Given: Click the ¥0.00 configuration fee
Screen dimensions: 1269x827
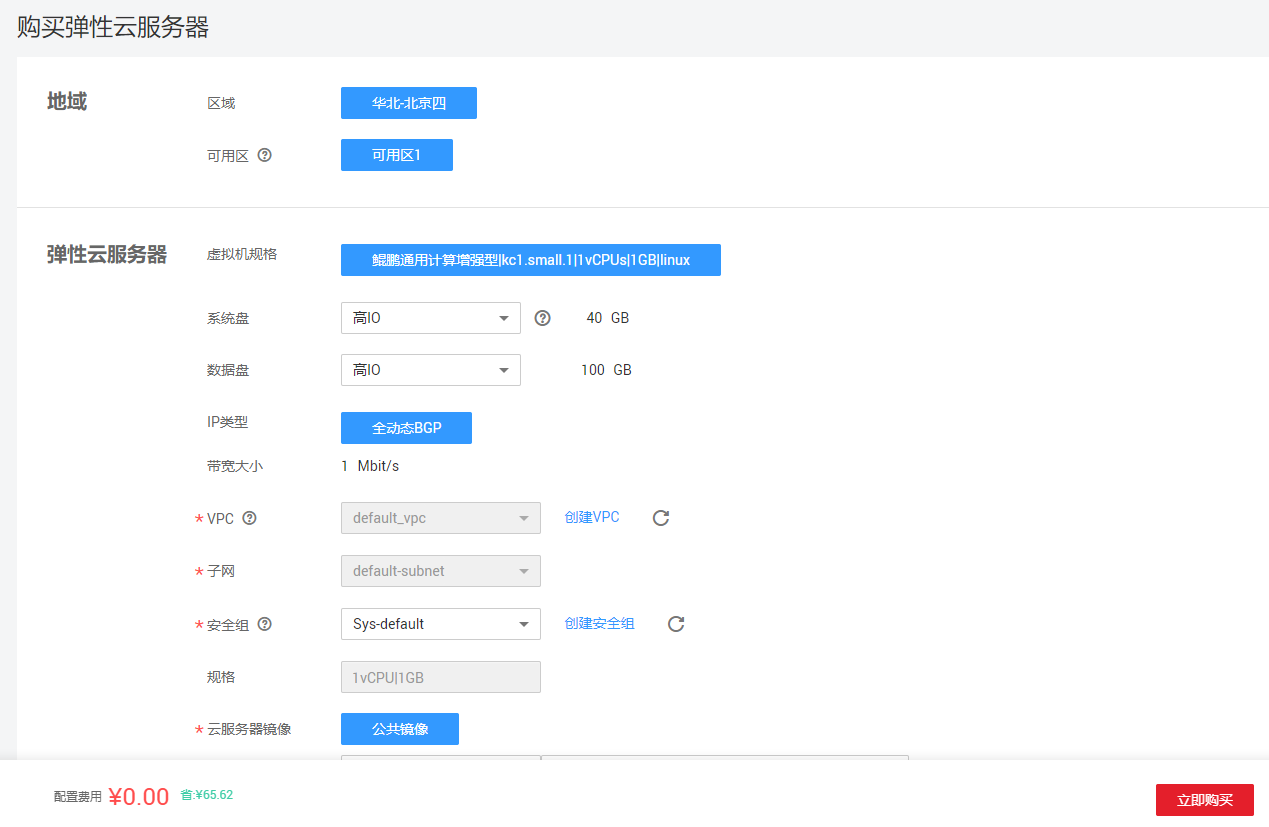Looking at the screenshot, I should [139, 797].
